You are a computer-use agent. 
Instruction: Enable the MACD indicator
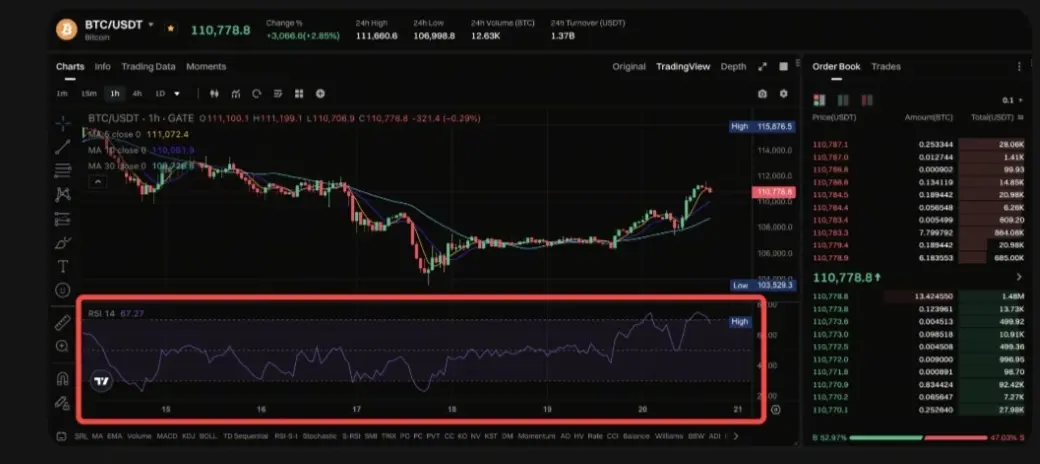(x=166, y=436)
